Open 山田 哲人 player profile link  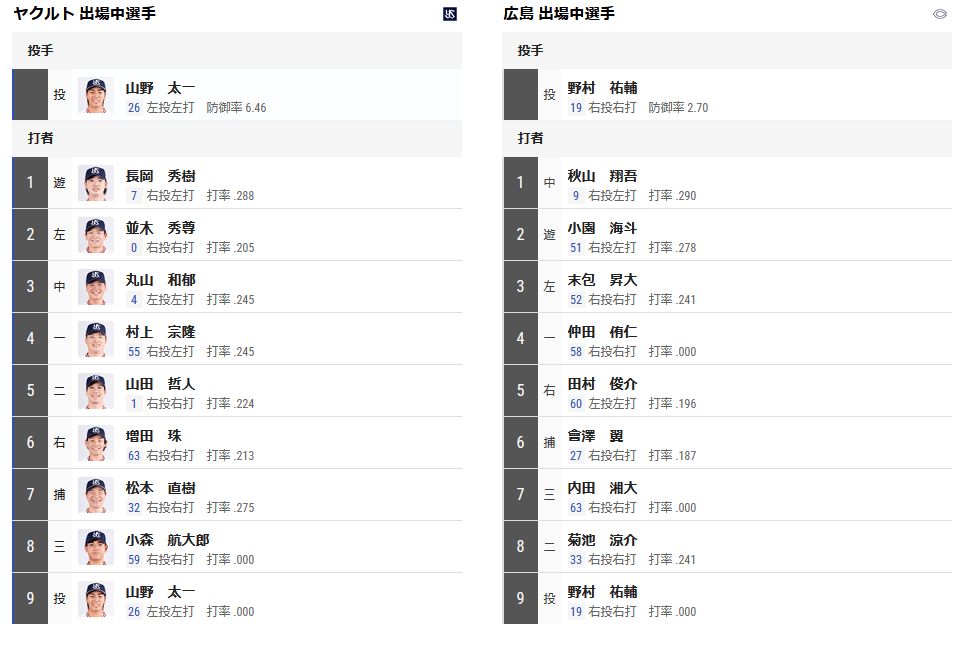(x=161, y=384)
